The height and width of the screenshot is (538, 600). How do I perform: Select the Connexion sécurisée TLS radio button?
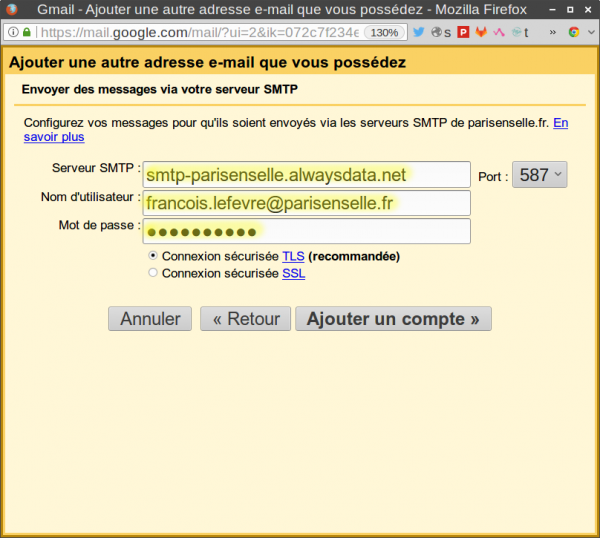[153, 256]
